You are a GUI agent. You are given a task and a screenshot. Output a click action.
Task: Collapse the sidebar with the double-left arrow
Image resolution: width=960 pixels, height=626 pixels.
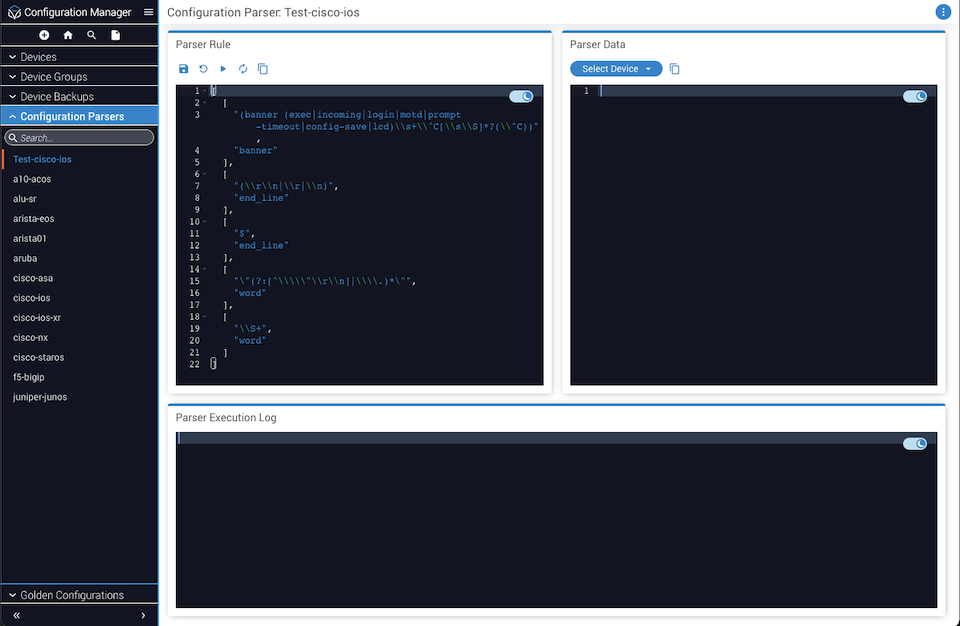click(x=17, y=615)
